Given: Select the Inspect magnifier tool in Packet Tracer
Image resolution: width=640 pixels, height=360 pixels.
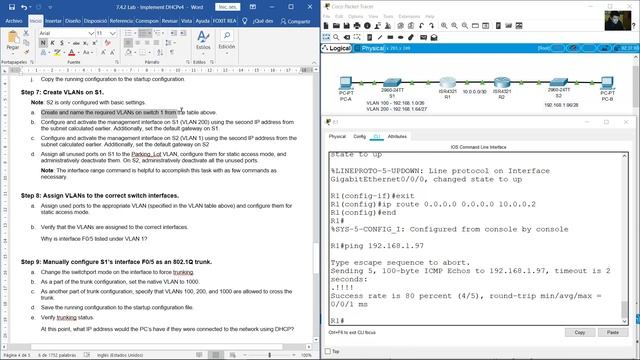Looking at the screenshot, I should coord(336,37).
